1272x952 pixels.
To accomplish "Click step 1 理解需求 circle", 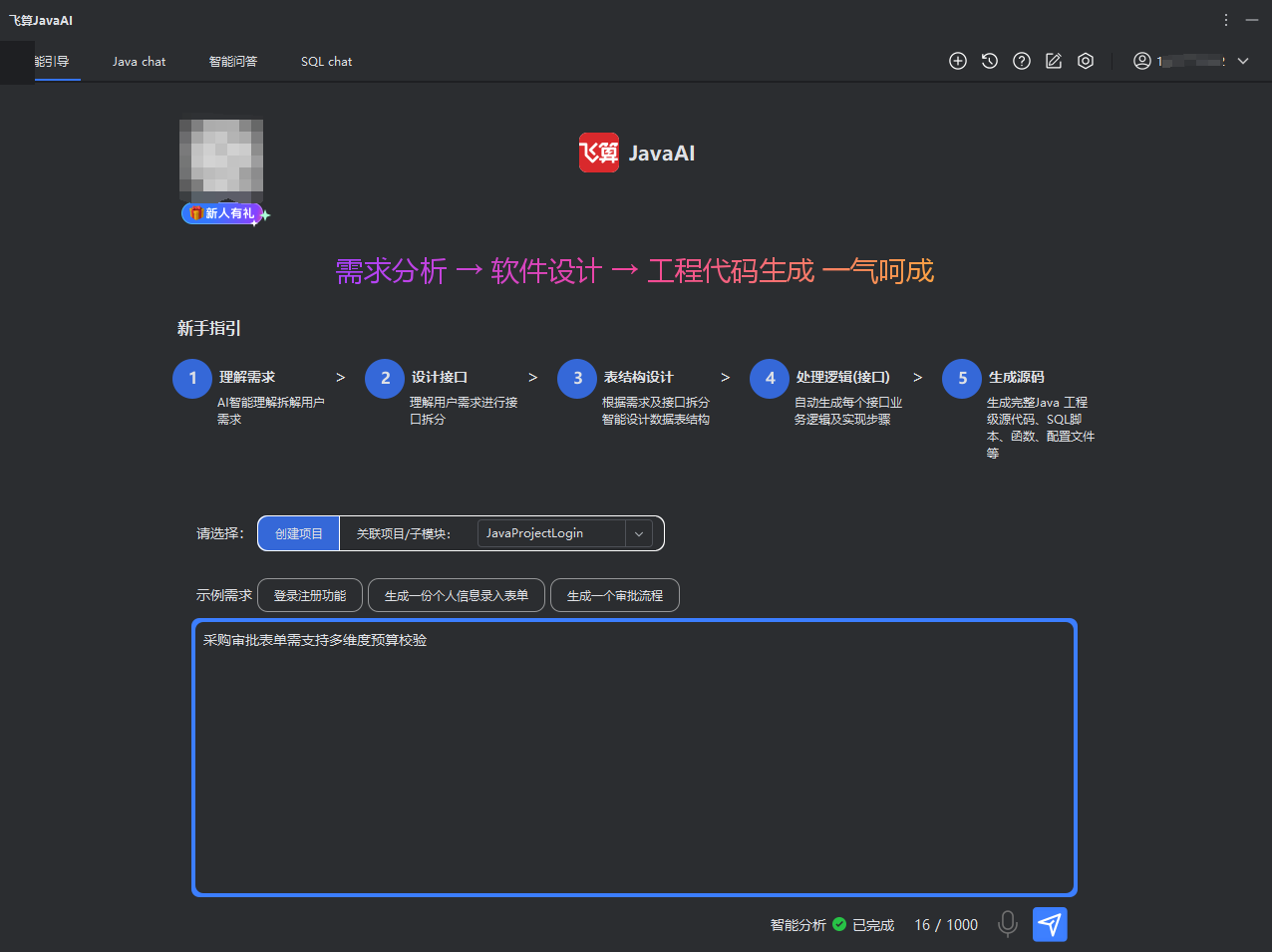I will 192,378.
